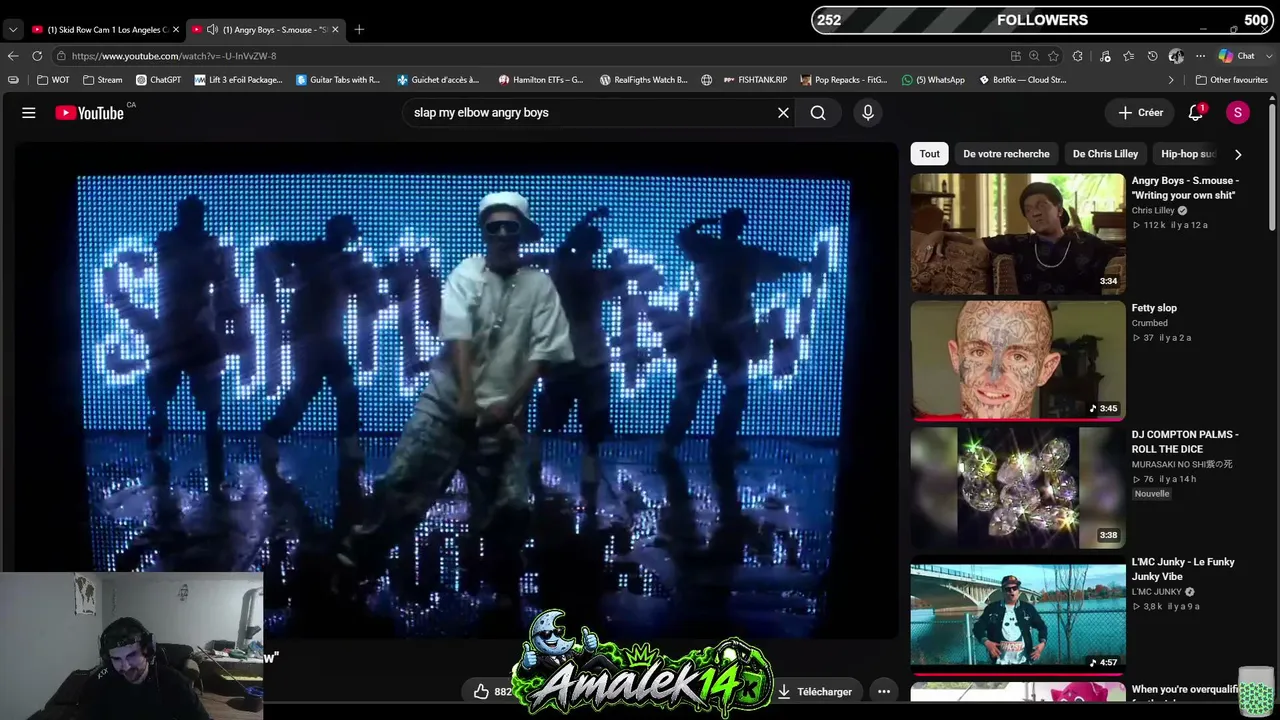Open the split screen icon in address bar

[1015, 56]
